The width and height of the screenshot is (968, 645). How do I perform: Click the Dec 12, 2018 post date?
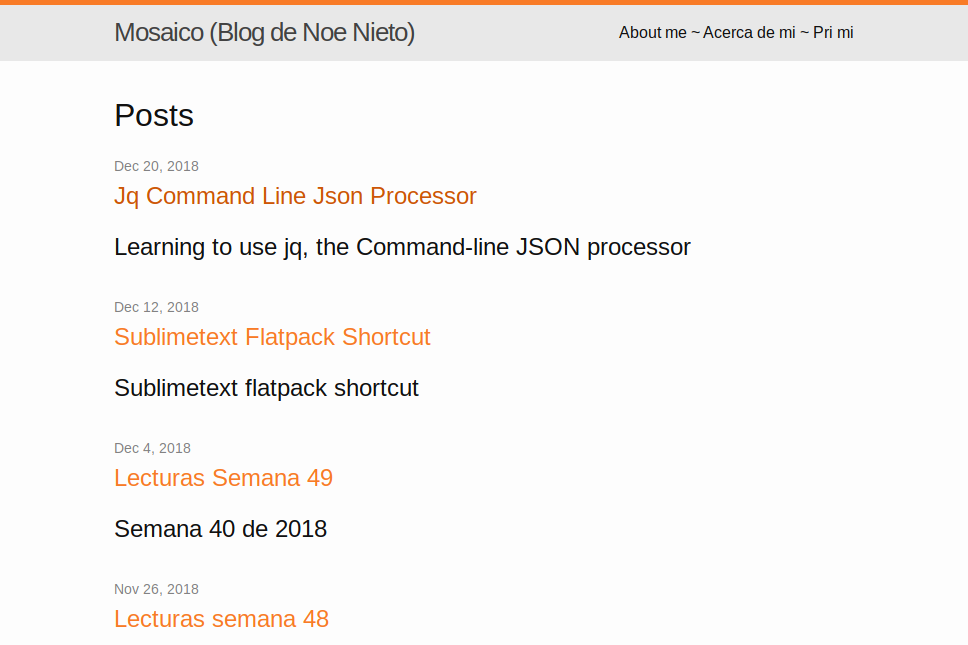156,307
